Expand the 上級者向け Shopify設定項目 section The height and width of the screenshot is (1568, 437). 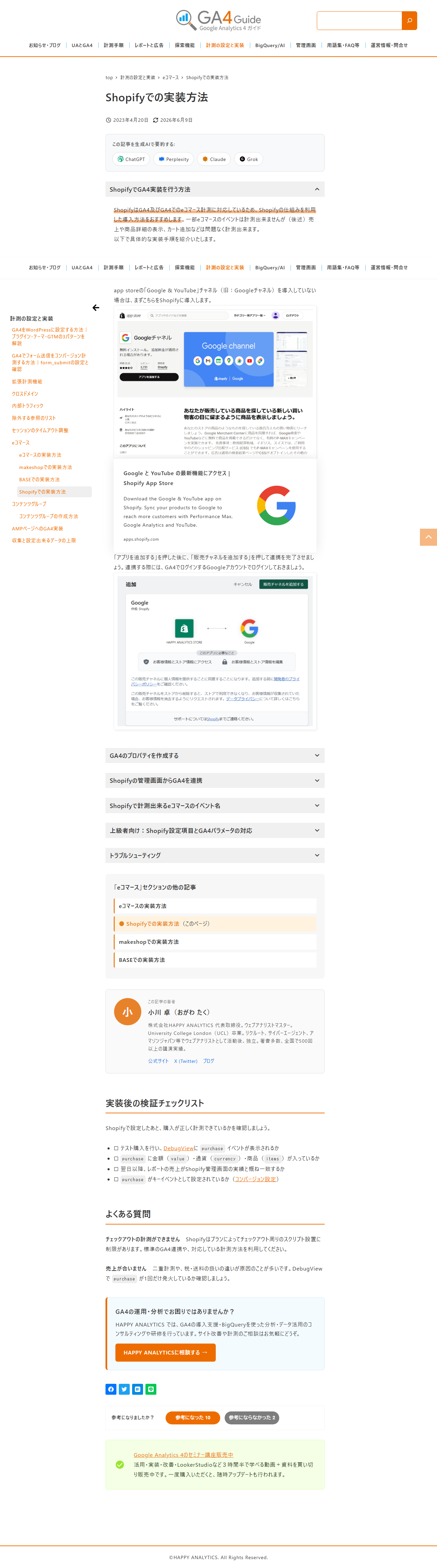coord(214,830)
